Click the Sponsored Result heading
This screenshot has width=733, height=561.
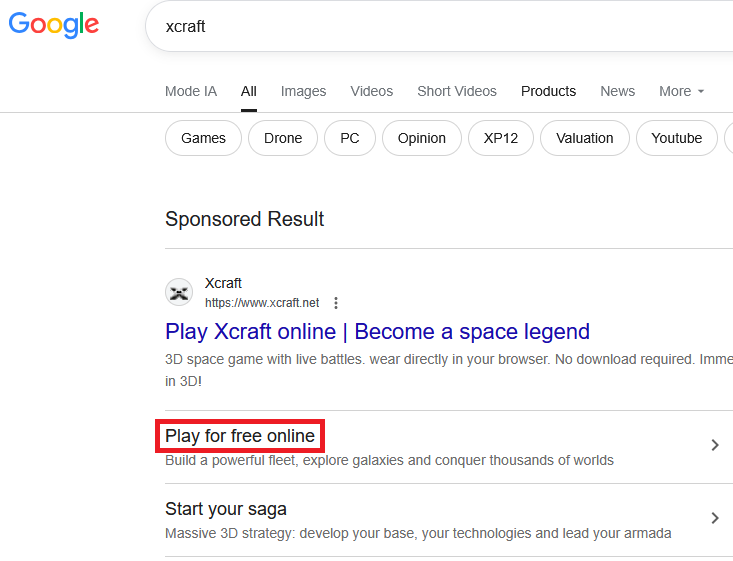(x=244, y=219)
